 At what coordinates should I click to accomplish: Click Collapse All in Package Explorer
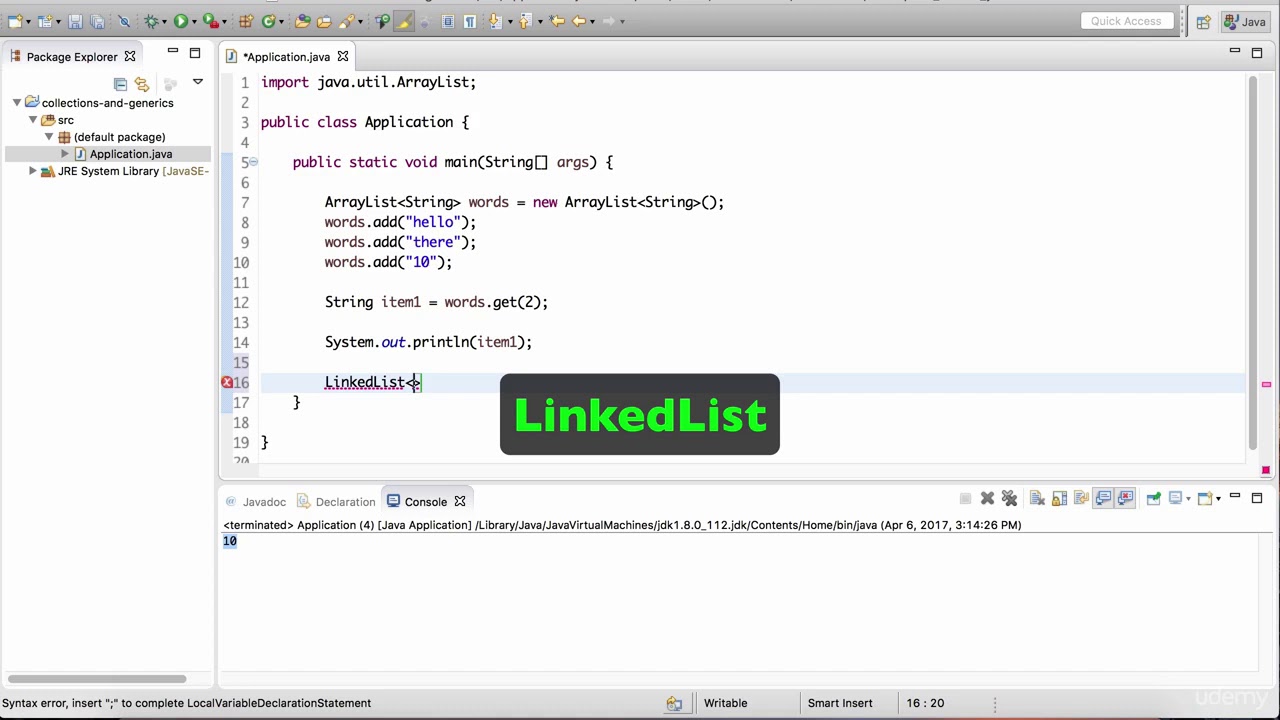(x=120, y=84)
